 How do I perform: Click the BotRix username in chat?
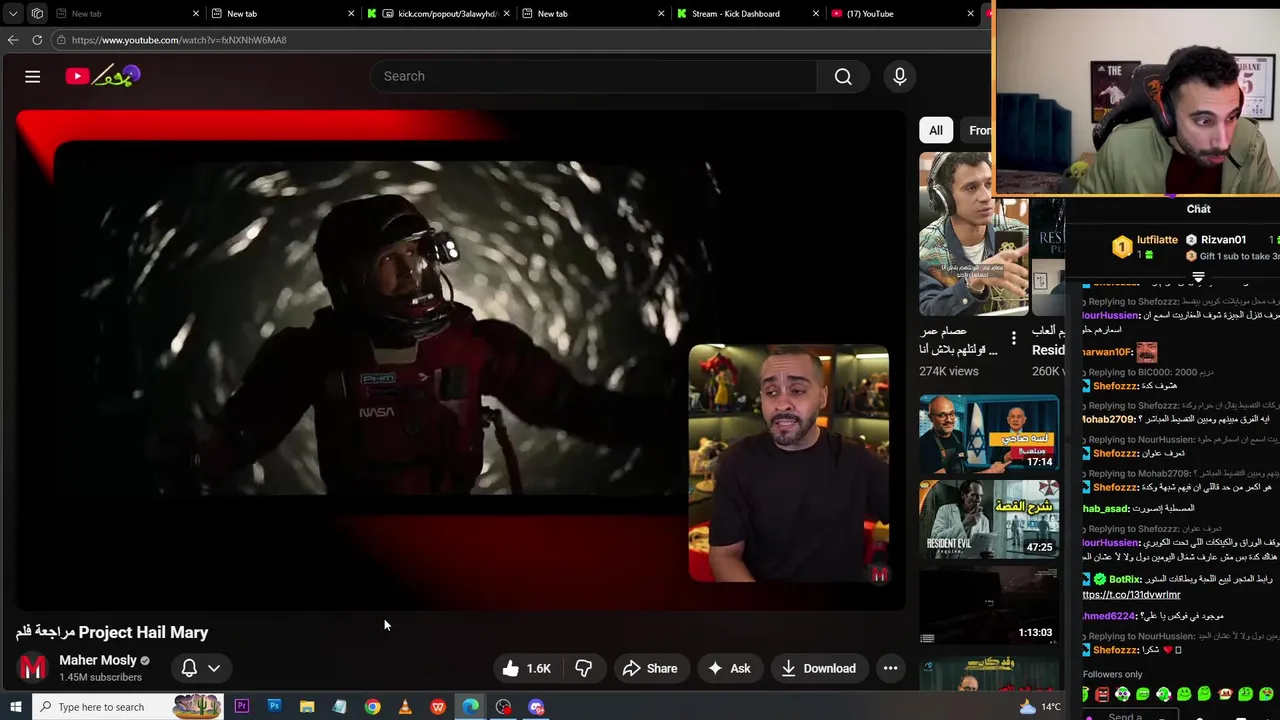[x=1126, y=579]
